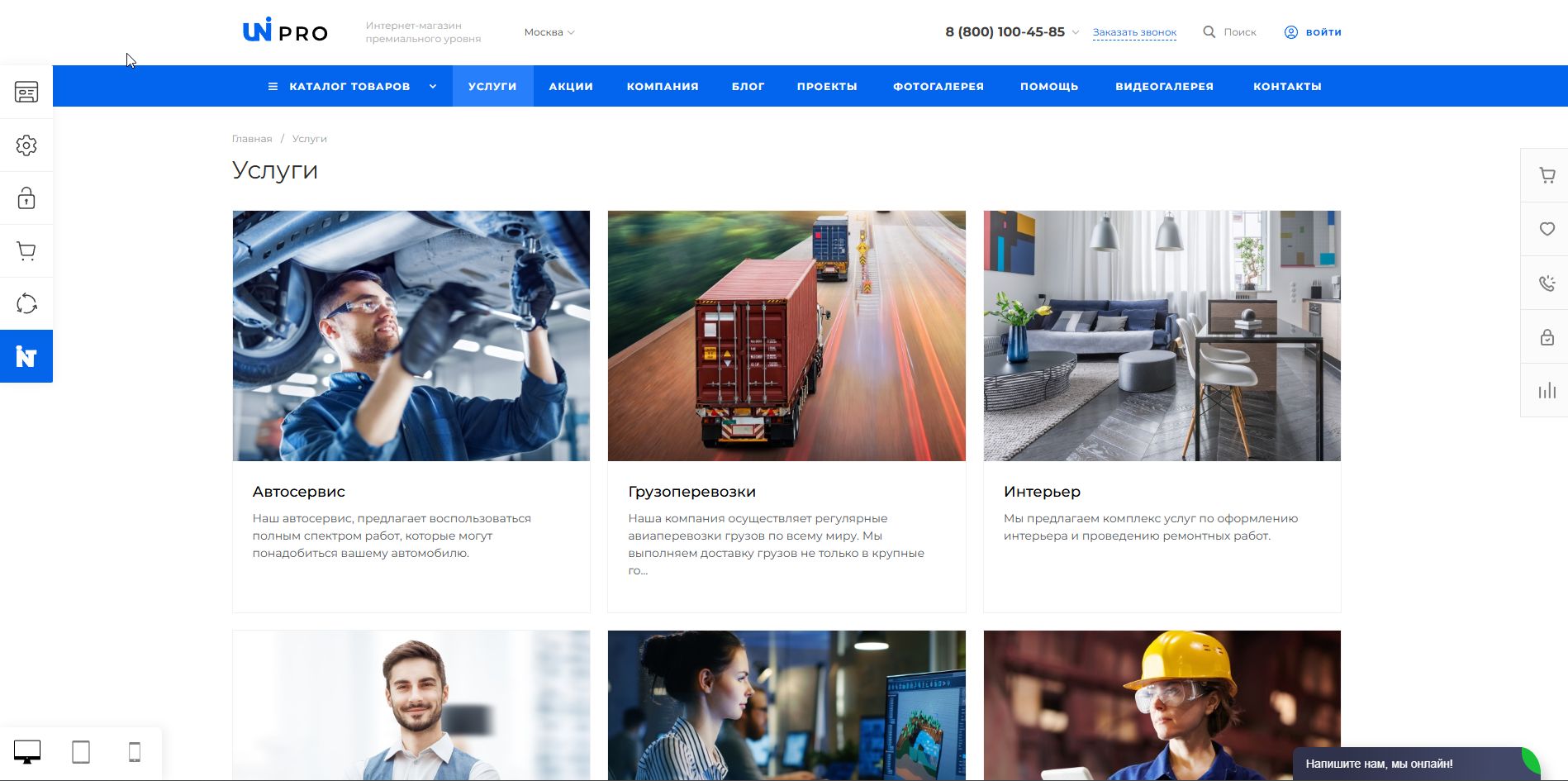Image resolution: width=1568 pixels, height=781 pixels.
Task: Open the comparison bars icon on right panel
Action: pyautogui.click(x=1547, y=391)
